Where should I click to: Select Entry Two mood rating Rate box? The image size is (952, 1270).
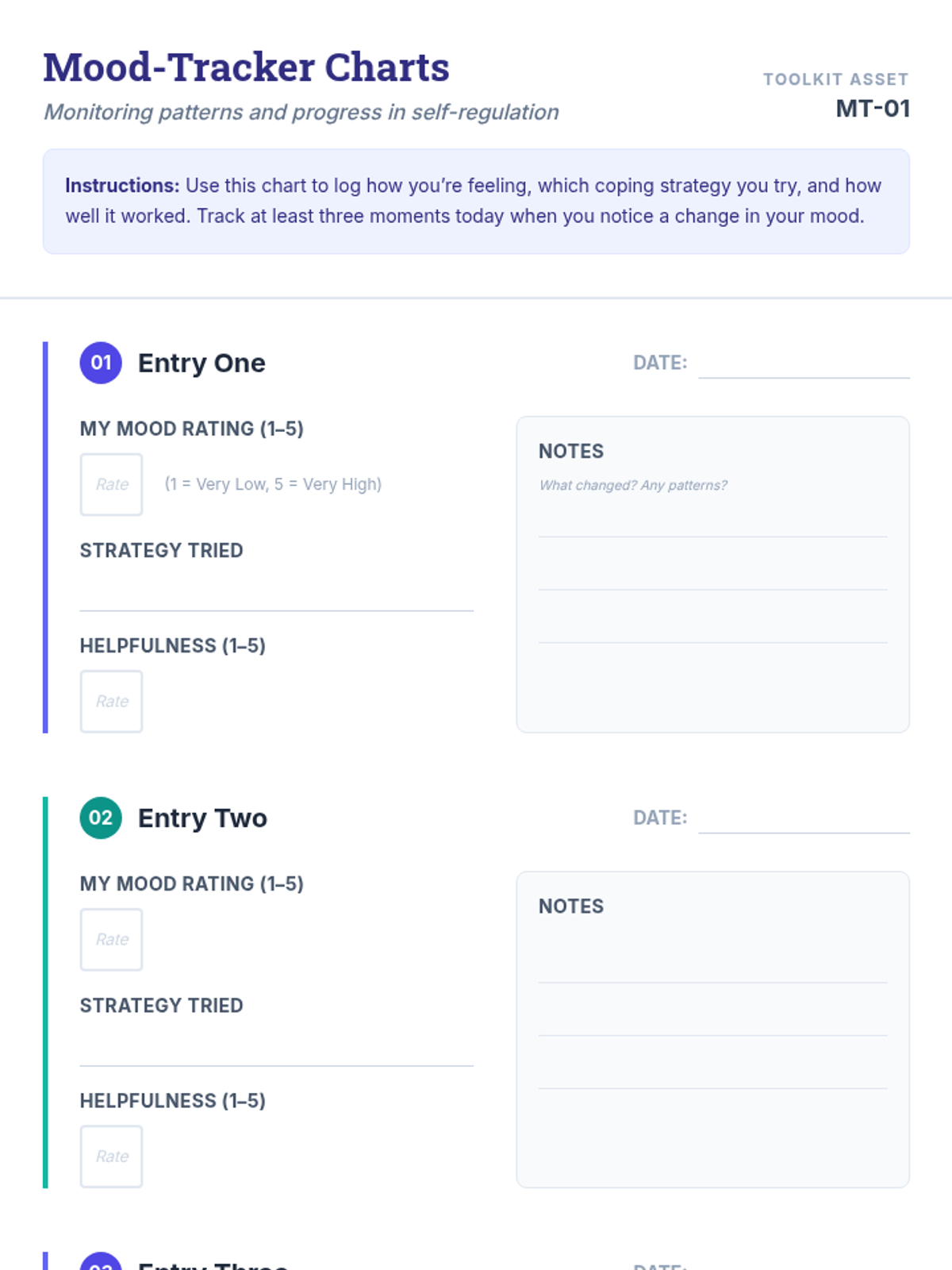tap(112, 940)
